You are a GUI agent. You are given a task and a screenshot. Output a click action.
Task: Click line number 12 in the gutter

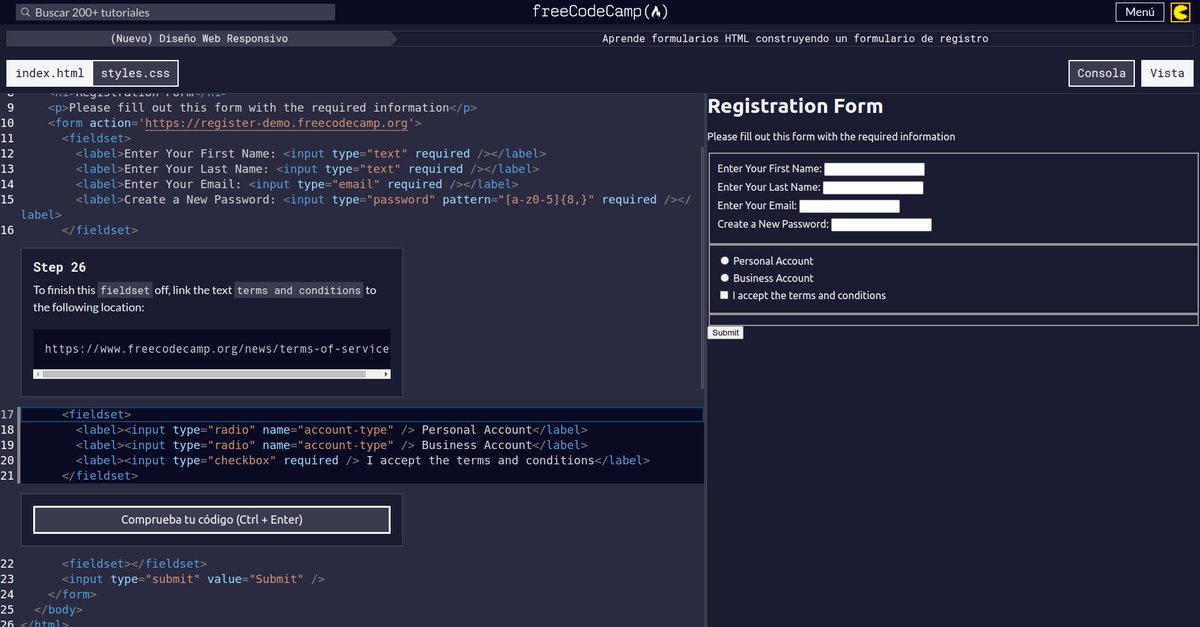point(8,153)
